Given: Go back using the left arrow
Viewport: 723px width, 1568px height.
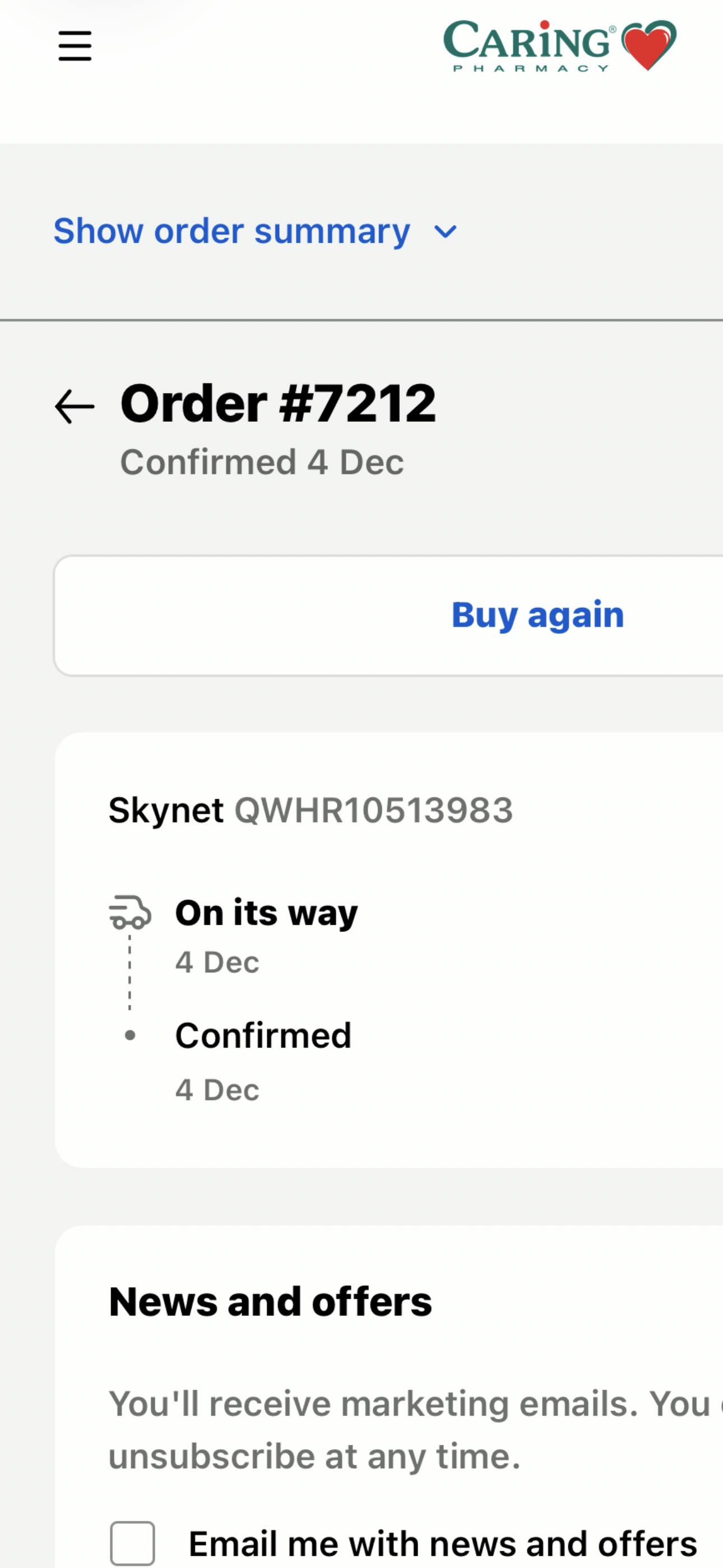Looking at the screenshot, I should (75, 406).
